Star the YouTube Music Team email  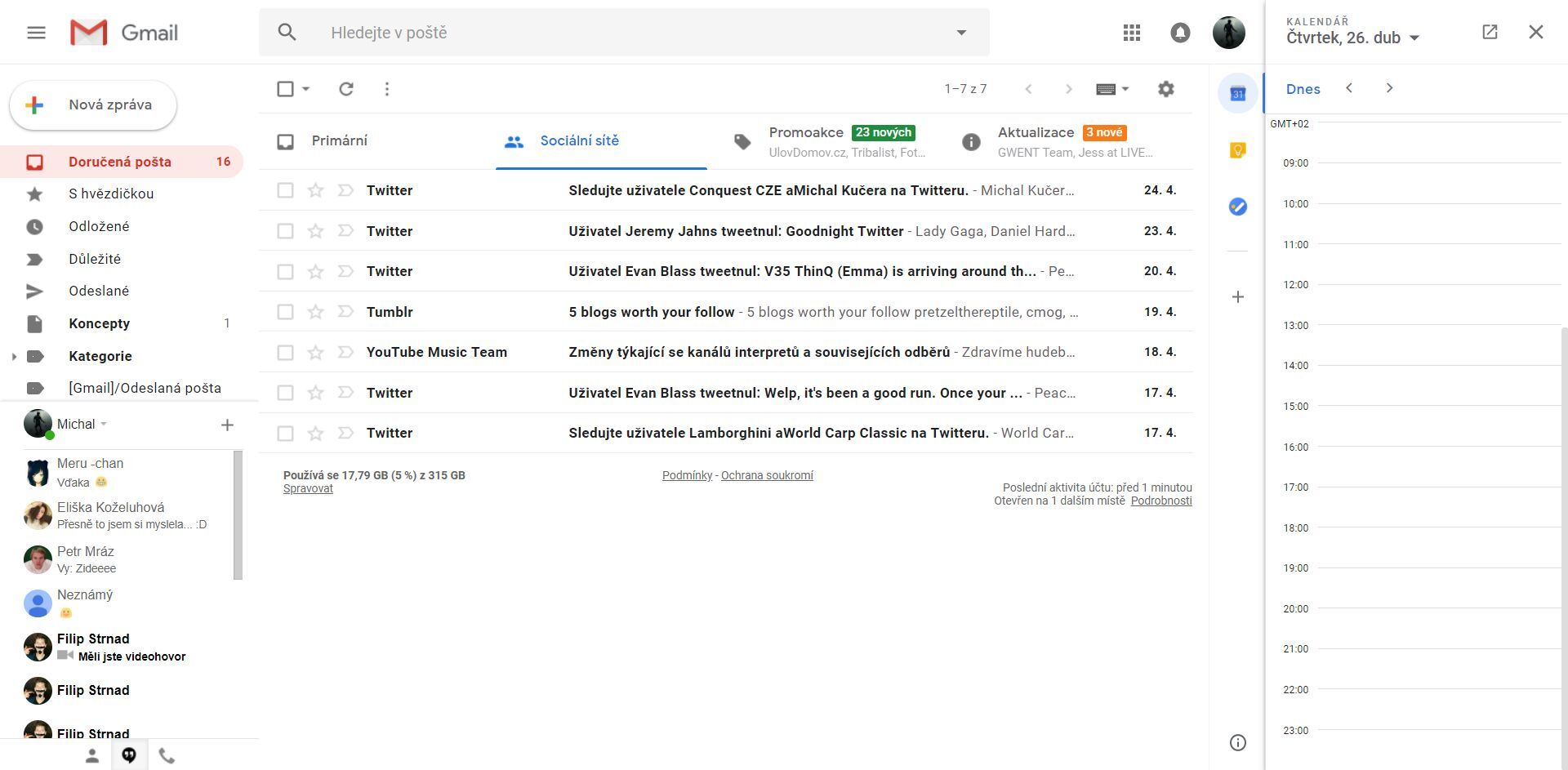314,352
